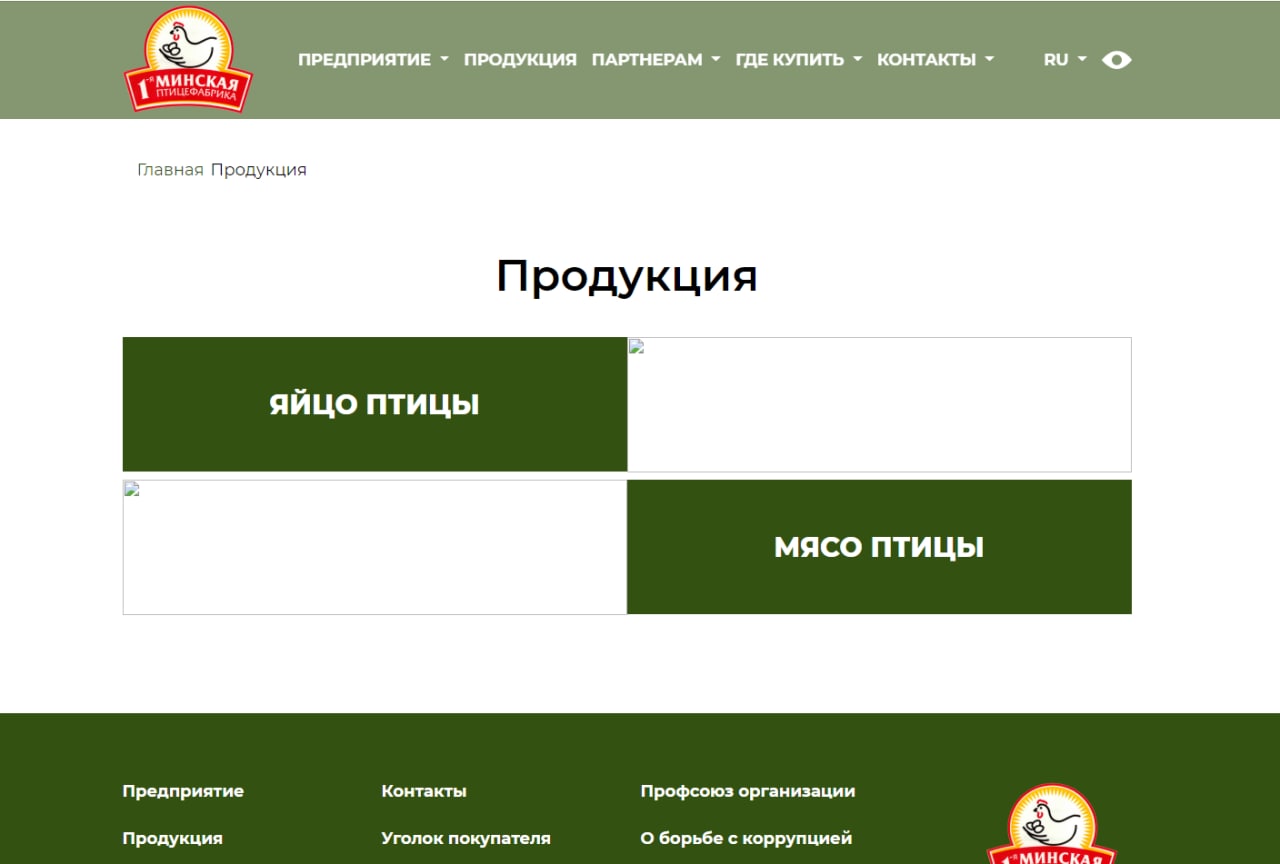
Task: Expand the КОНТАКТЫ dropdown in the header
Action: [935, 60]
